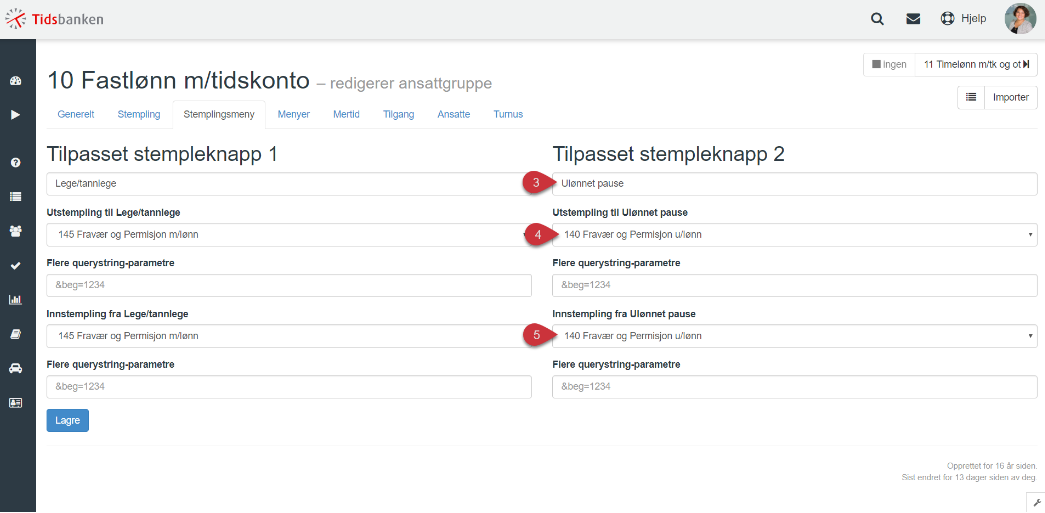Image resolution: width=1045 pixels, height=513 pixels.
Task: Click querystring field under Utstempling til Ulønnet pause
Action: (795, 285)
